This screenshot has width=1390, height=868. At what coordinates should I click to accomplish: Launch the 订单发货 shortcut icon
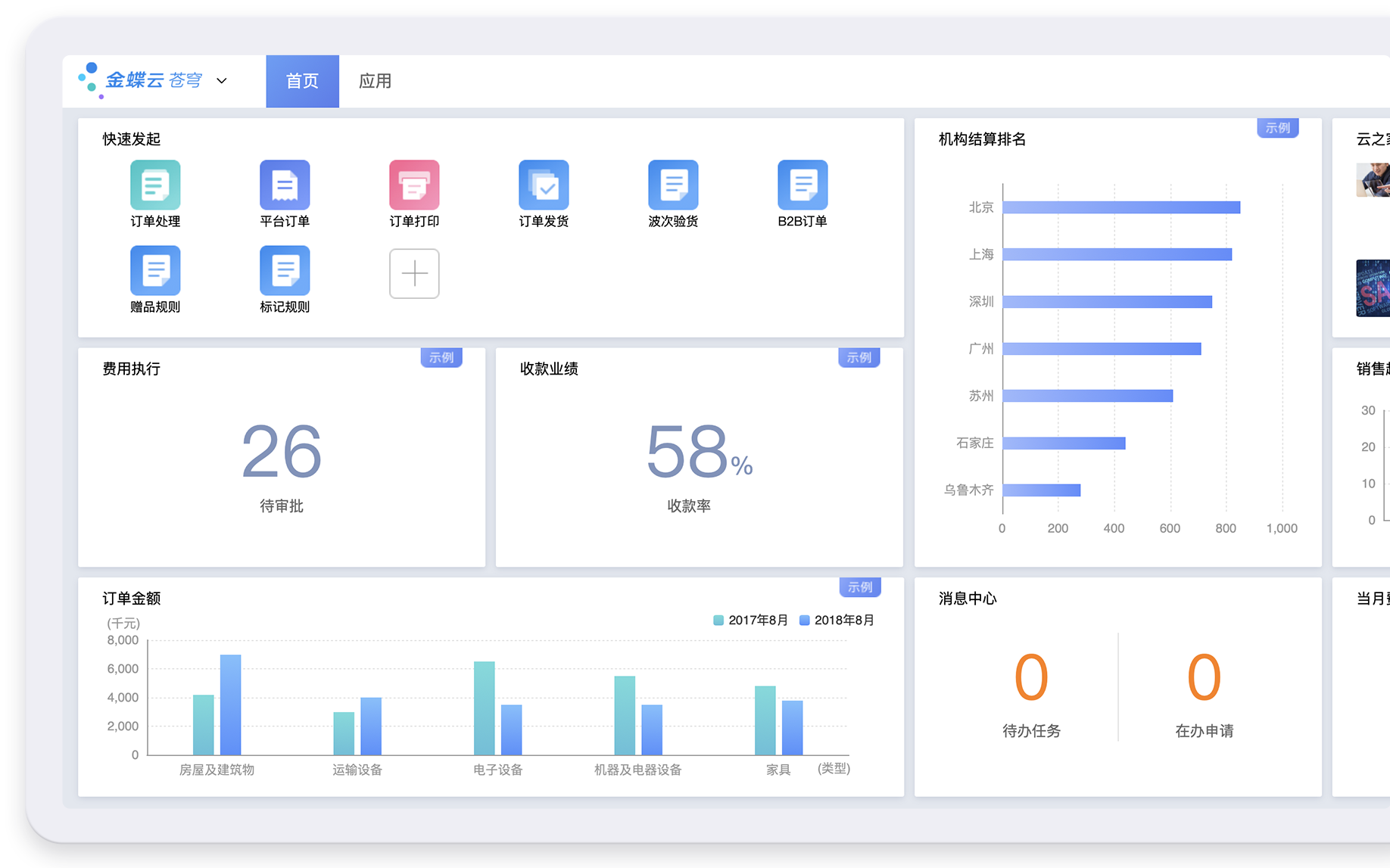click(x=544, y=185)
